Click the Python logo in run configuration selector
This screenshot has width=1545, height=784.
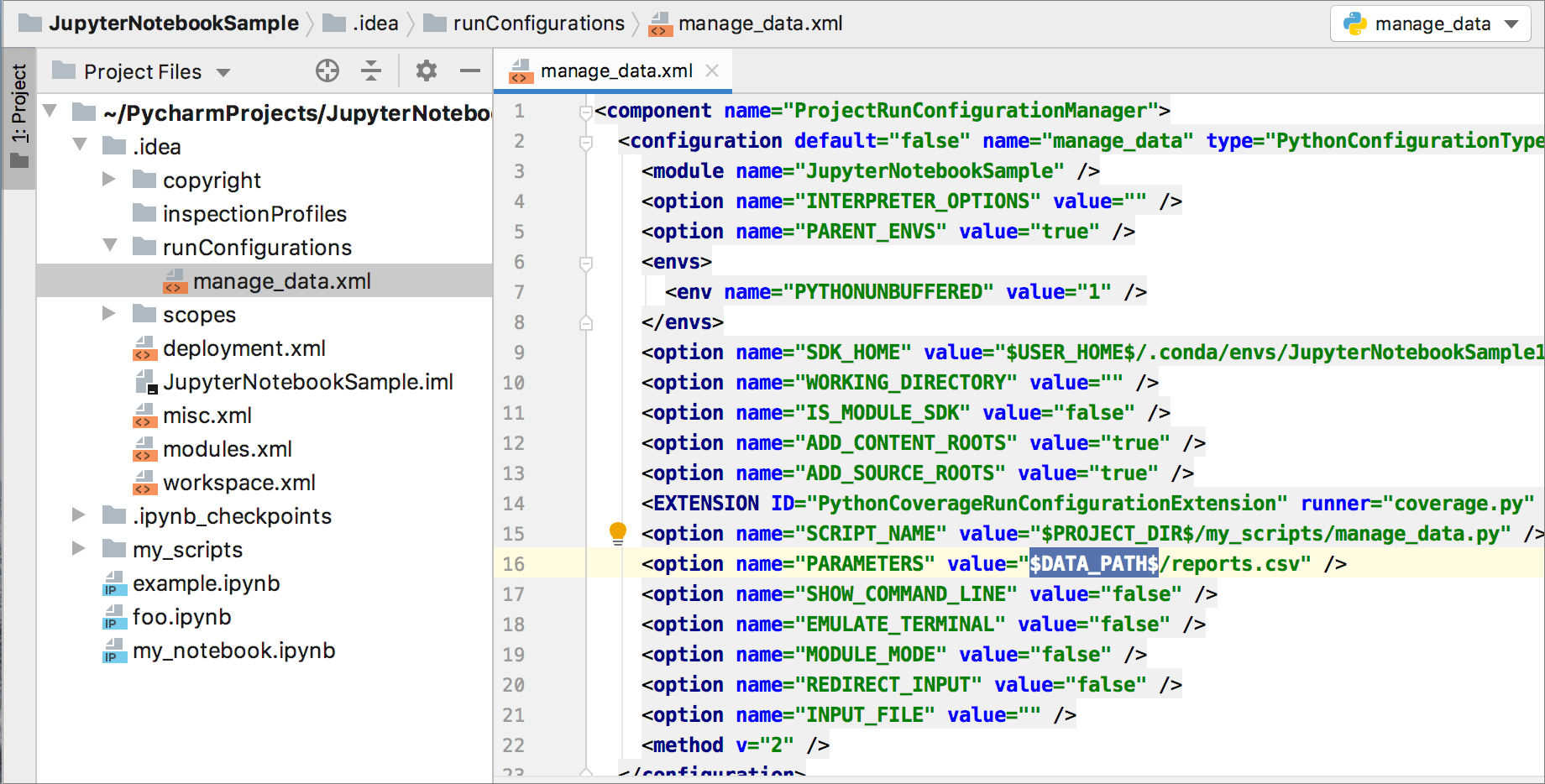click(x=1355, y=24)
